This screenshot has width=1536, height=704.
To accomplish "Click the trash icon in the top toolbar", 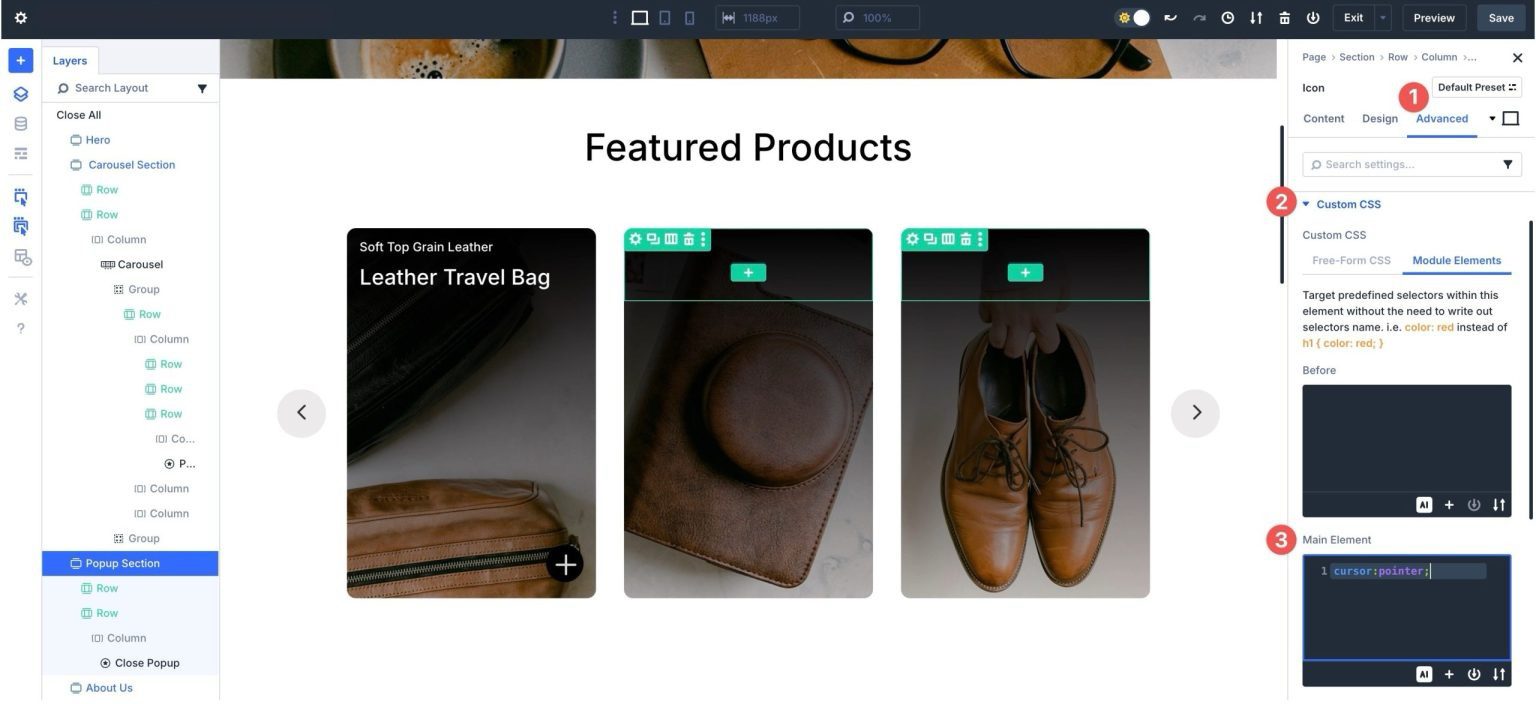I will pos(1284,17).
